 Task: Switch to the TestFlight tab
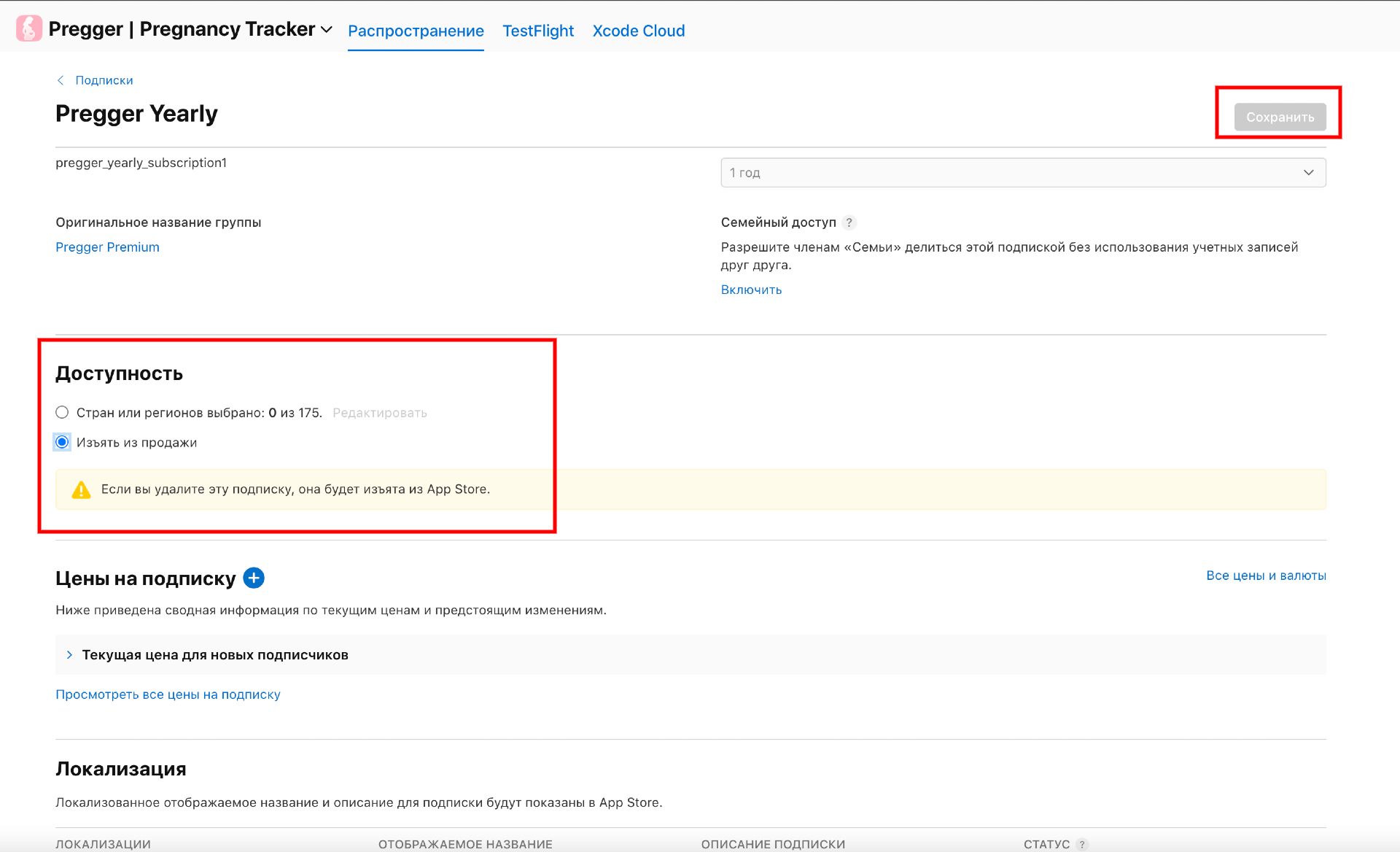pyautogui.click(x=538, y=31)
